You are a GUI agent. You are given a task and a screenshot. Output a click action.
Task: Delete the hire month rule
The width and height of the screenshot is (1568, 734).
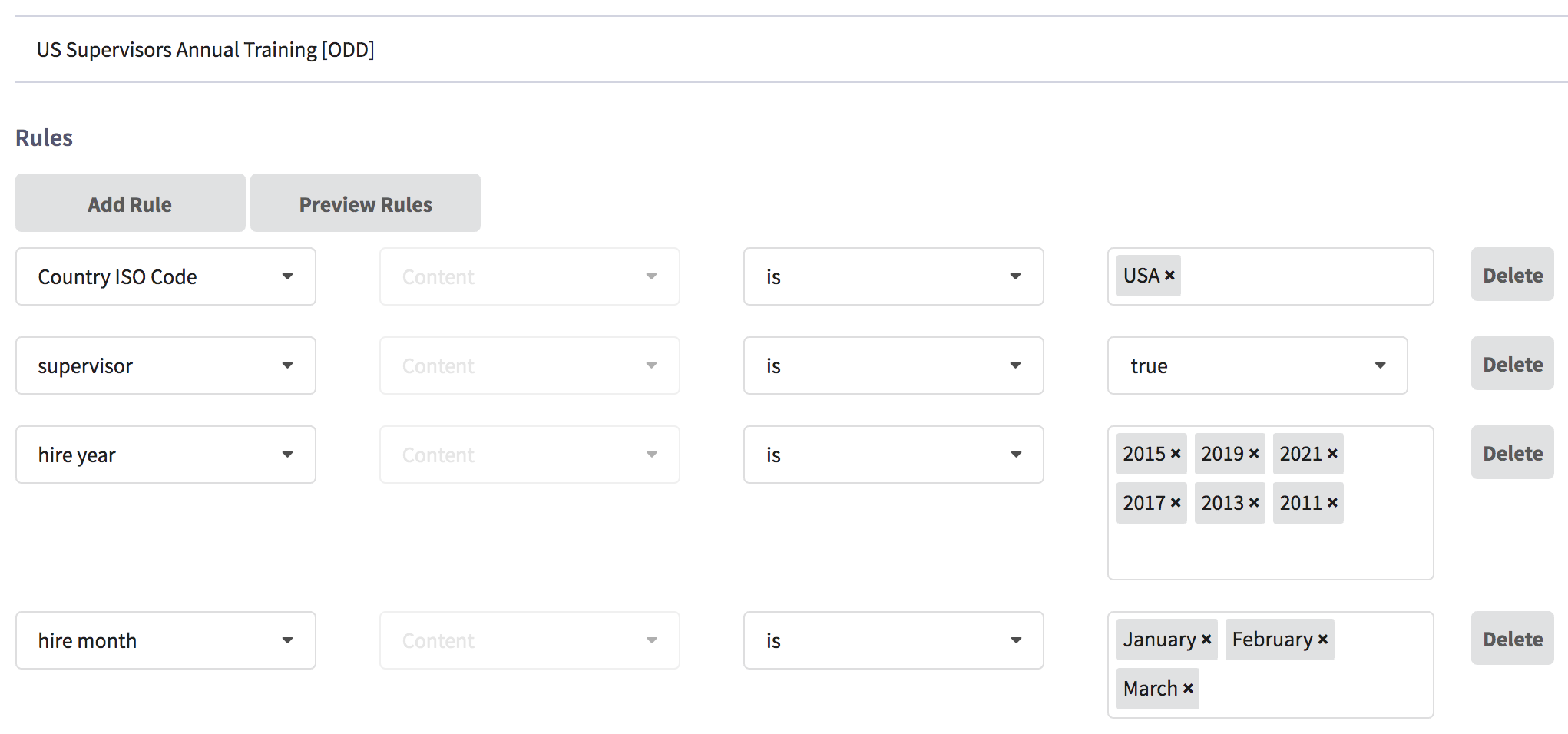[x=1513, y=638]
